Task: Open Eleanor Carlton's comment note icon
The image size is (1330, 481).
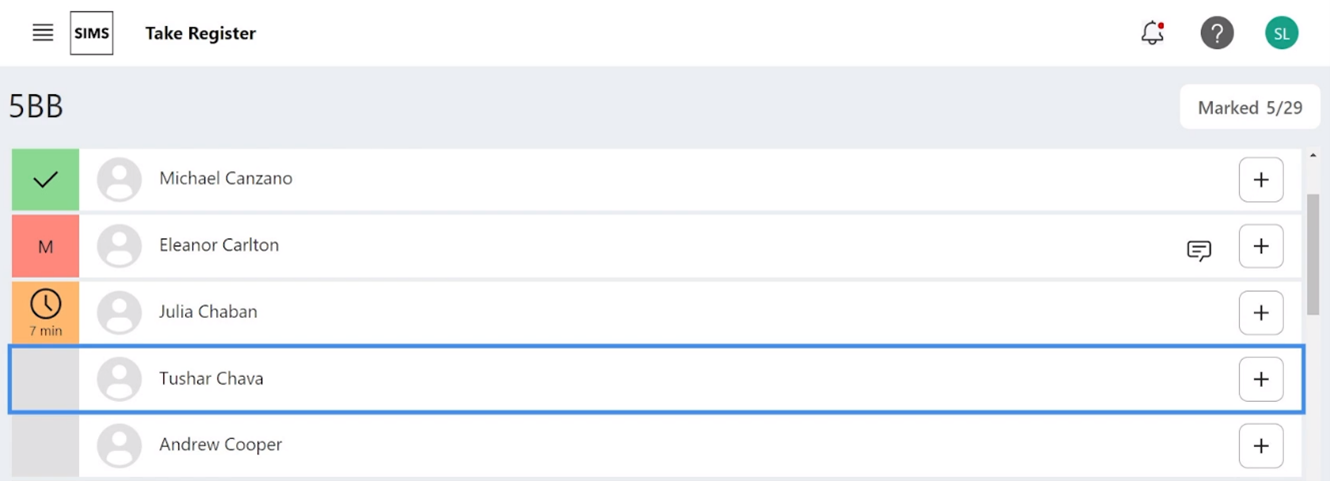Action: (1199, 250)
